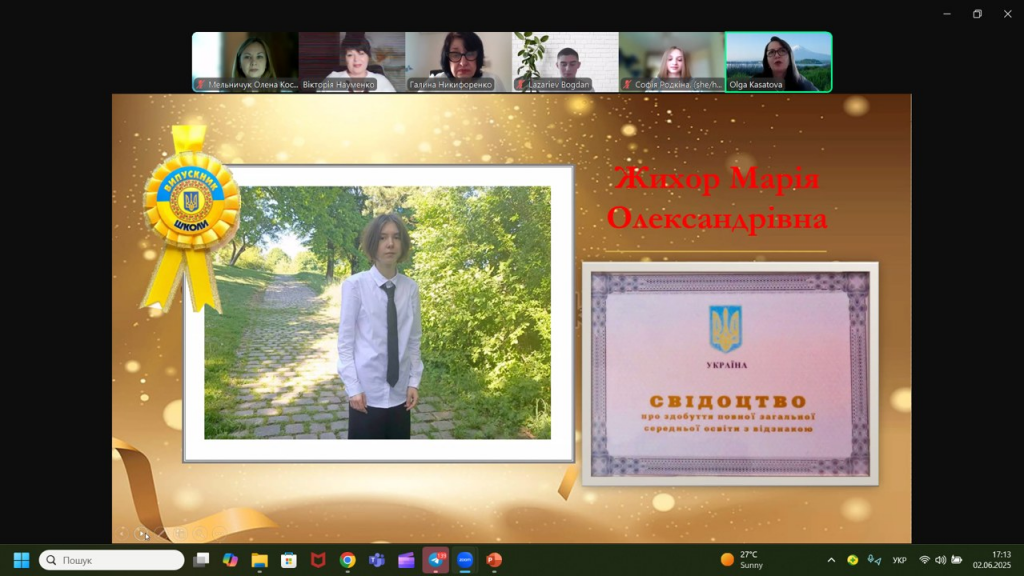Open PowerPoint from the taskbar
Screen dimensions: 1024x576
[494, 560]
